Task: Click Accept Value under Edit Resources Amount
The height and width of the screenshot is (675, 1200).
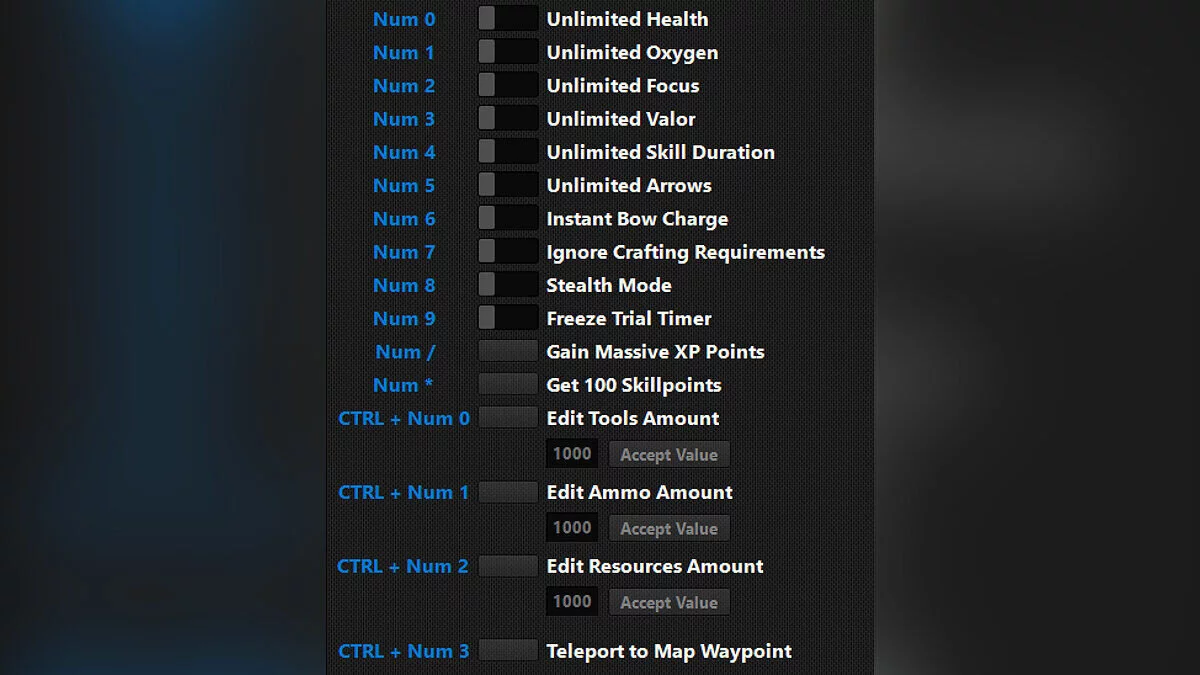Action: point(669,602)
